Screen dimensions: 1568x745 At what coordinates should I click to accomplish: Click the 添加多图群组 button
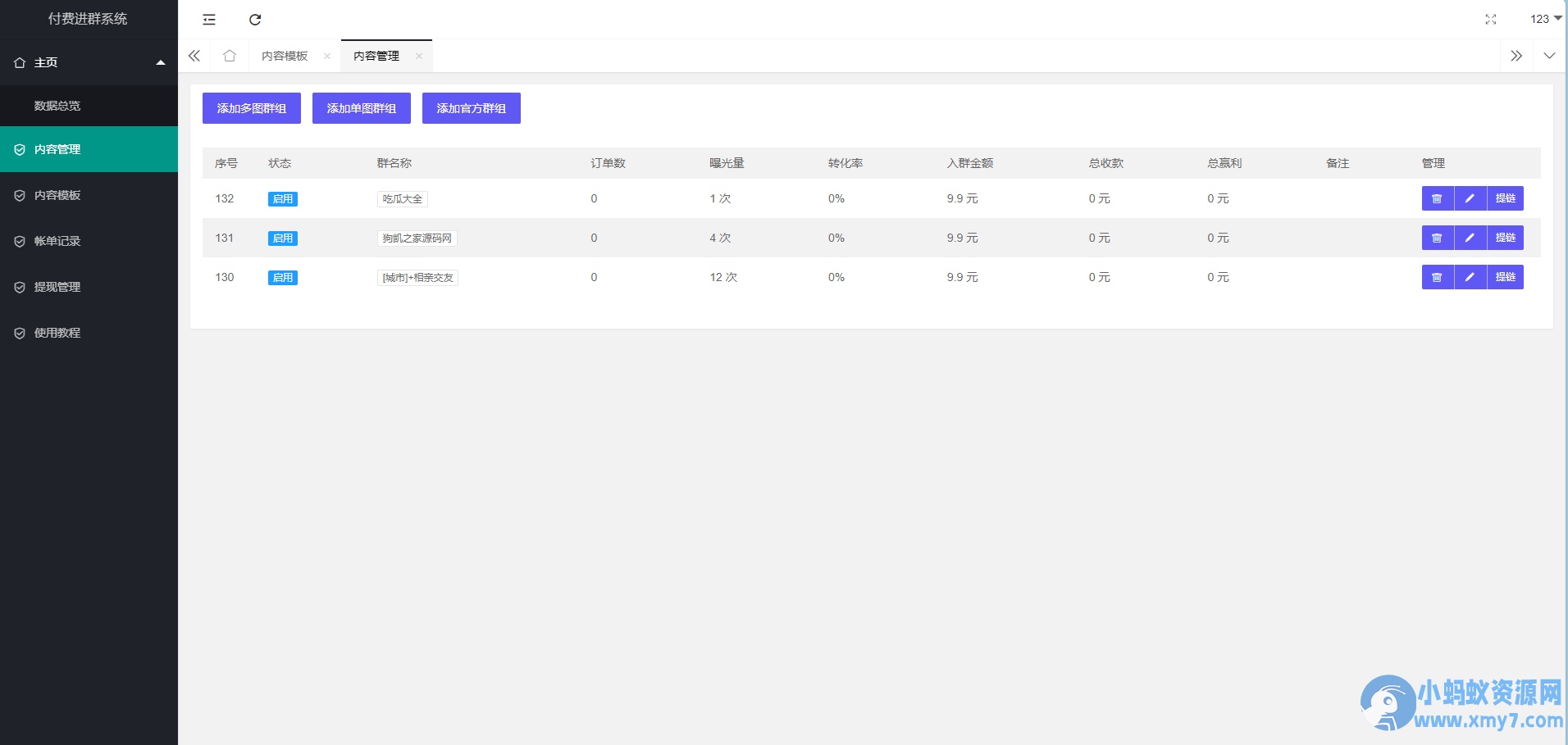click(252, 108)
